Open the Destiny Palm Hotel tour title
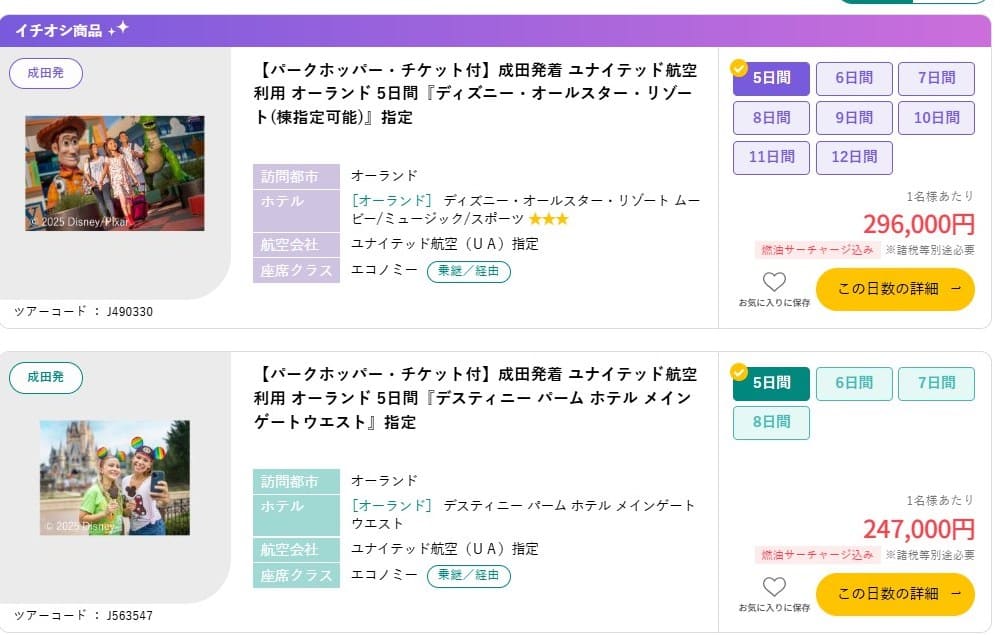Viewport: 1001px width, 635px height. 476,398
